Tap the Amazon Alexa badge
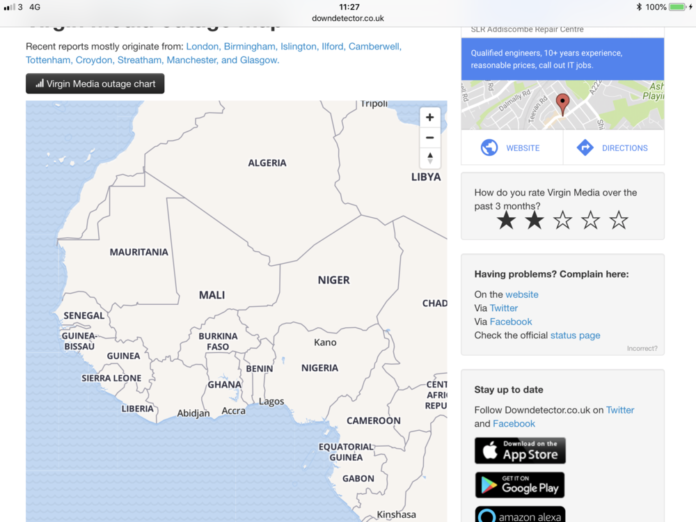The image size is (696, 522). (x=519, y=514)
